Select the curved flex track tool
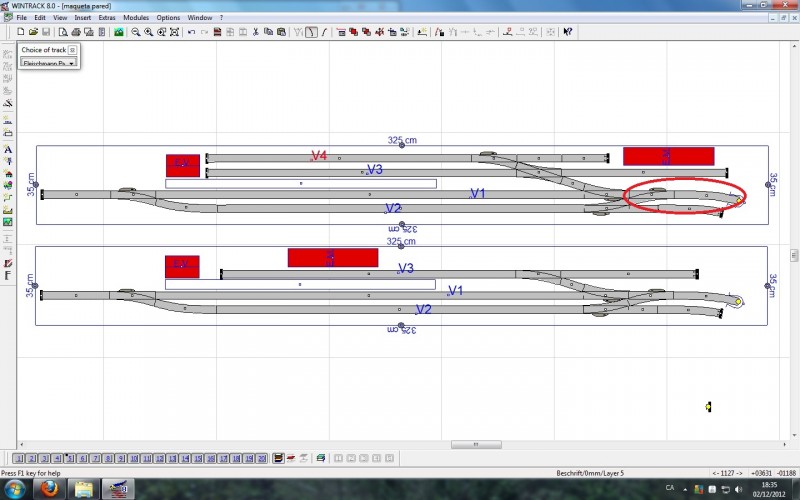This screenshot has width=800, height=500. coord(311,32)
